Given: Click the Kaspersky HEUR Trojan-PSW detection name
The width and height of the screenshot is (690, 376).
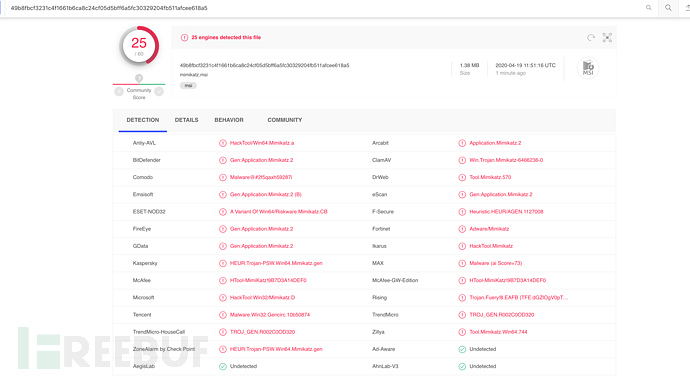Looking at the screenshot, I should [276, 263].
